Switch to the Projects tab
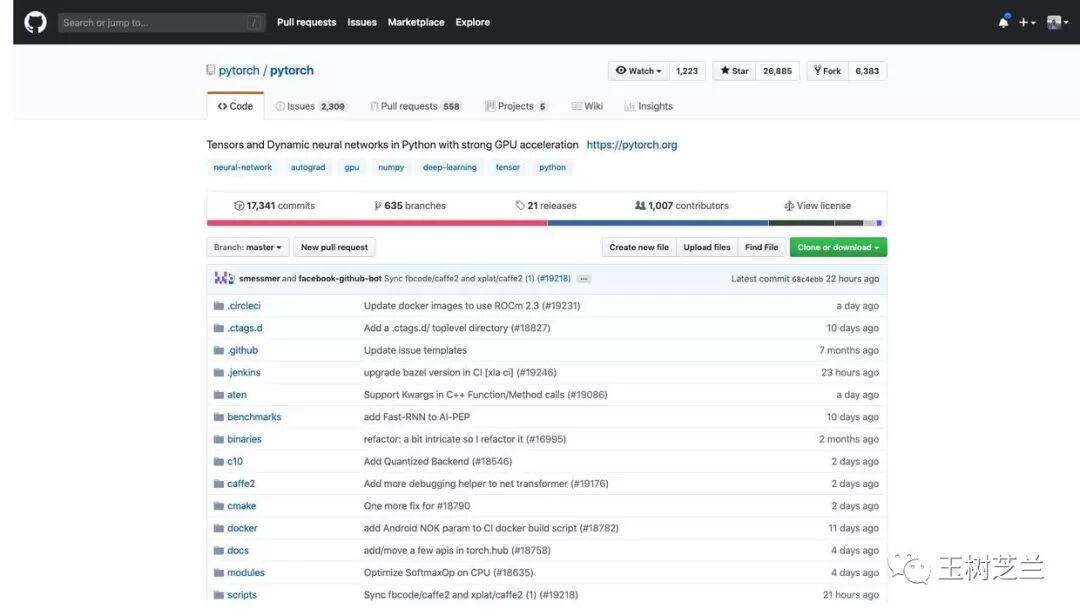The height and width of the screenshot is (616, 1080). point(517,106)
